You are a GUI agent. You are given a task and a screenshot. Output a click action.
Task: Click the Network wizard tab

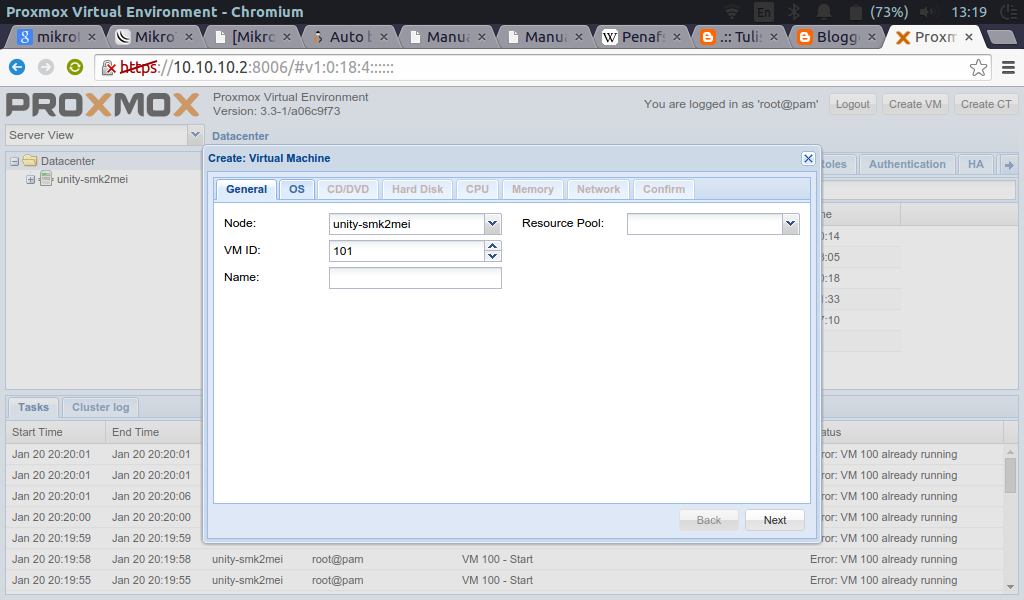click(598, 189)
